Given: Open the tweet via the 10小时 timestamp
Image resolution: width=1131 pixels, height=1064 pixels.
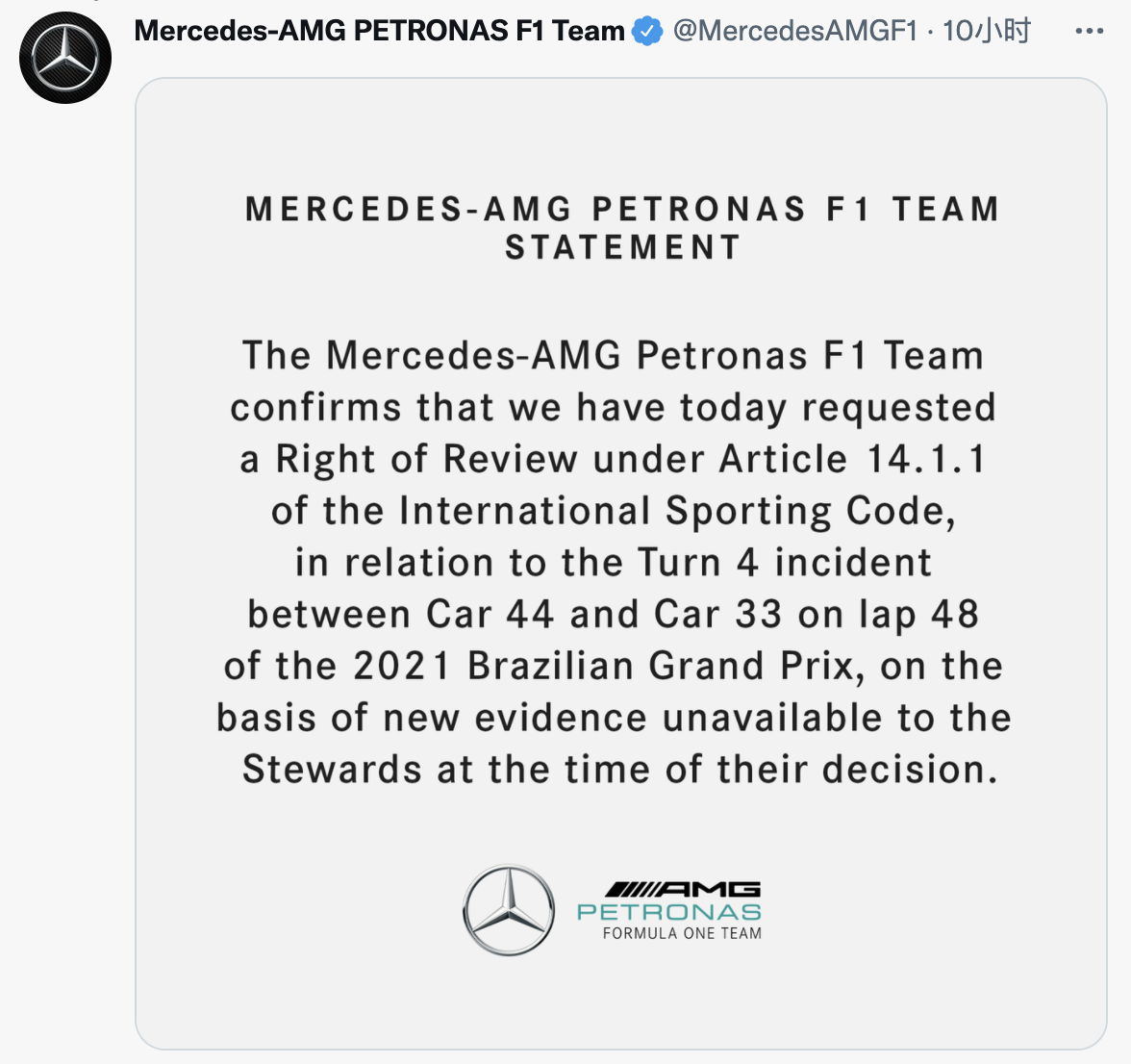Looking at the screenshot, I should (x=987, y=31).
